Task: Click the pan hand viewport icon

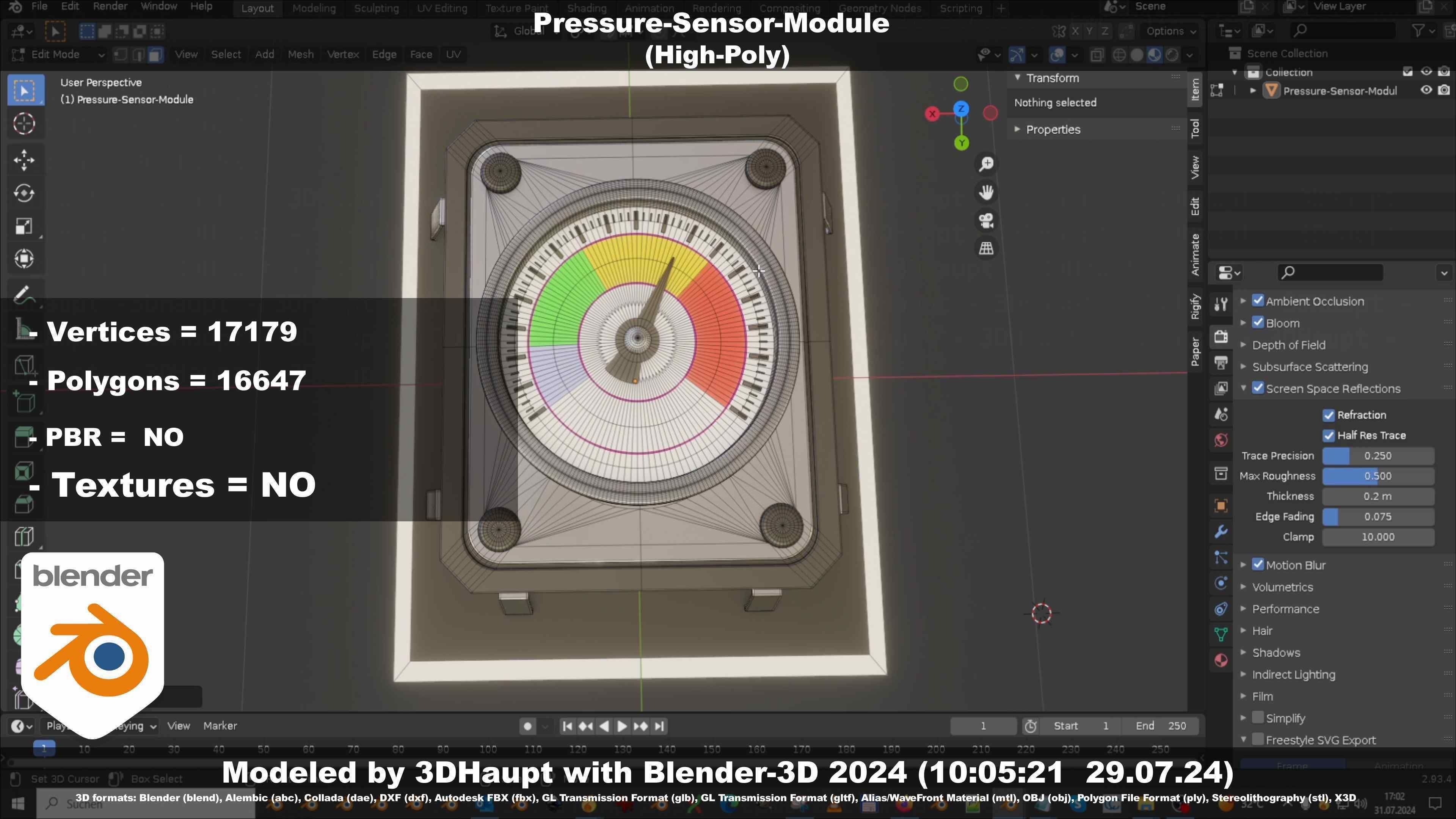Action: (x=986, y=192)
